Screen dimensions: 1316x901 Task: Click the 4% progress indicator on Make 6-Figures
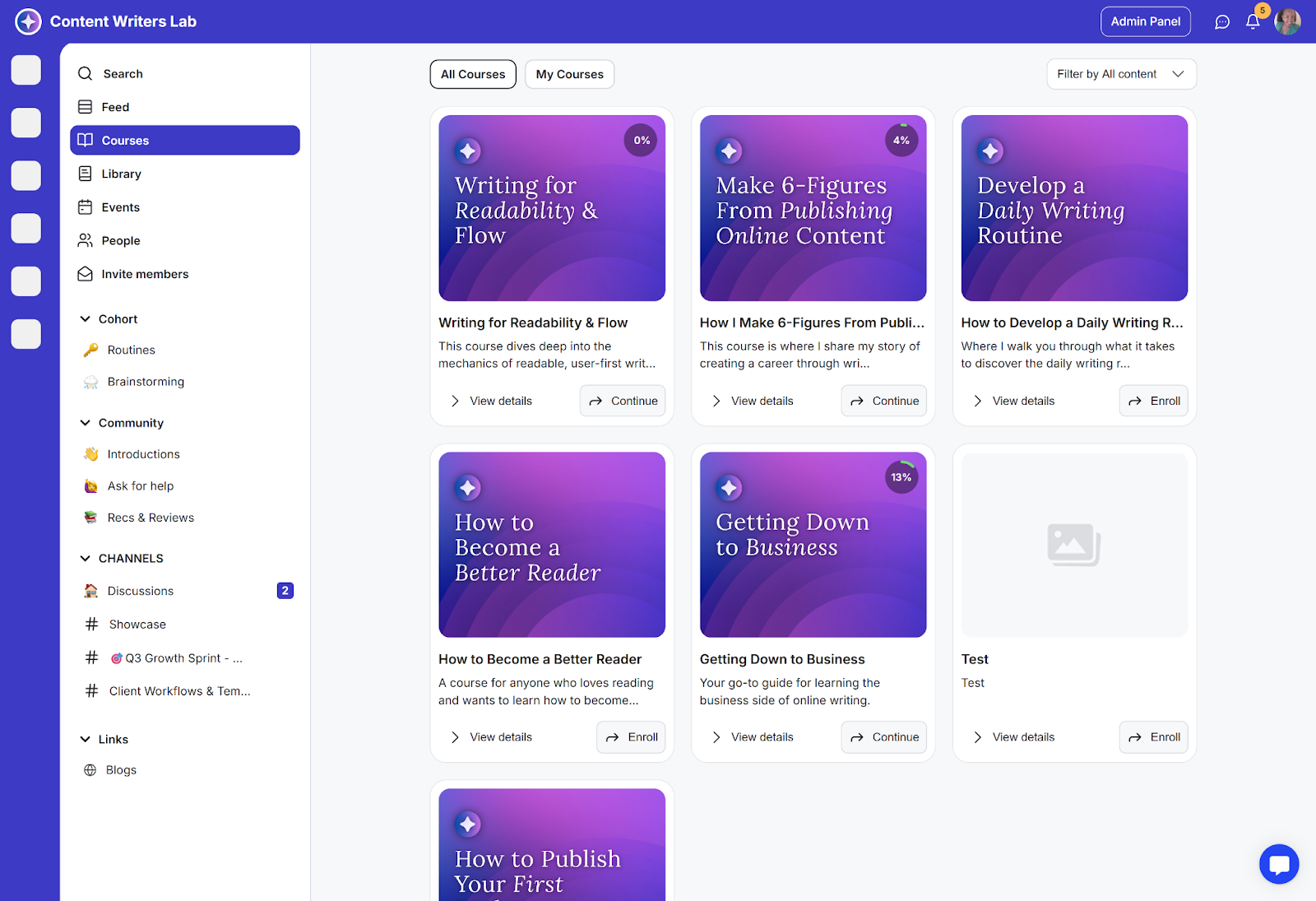[901, 141]
